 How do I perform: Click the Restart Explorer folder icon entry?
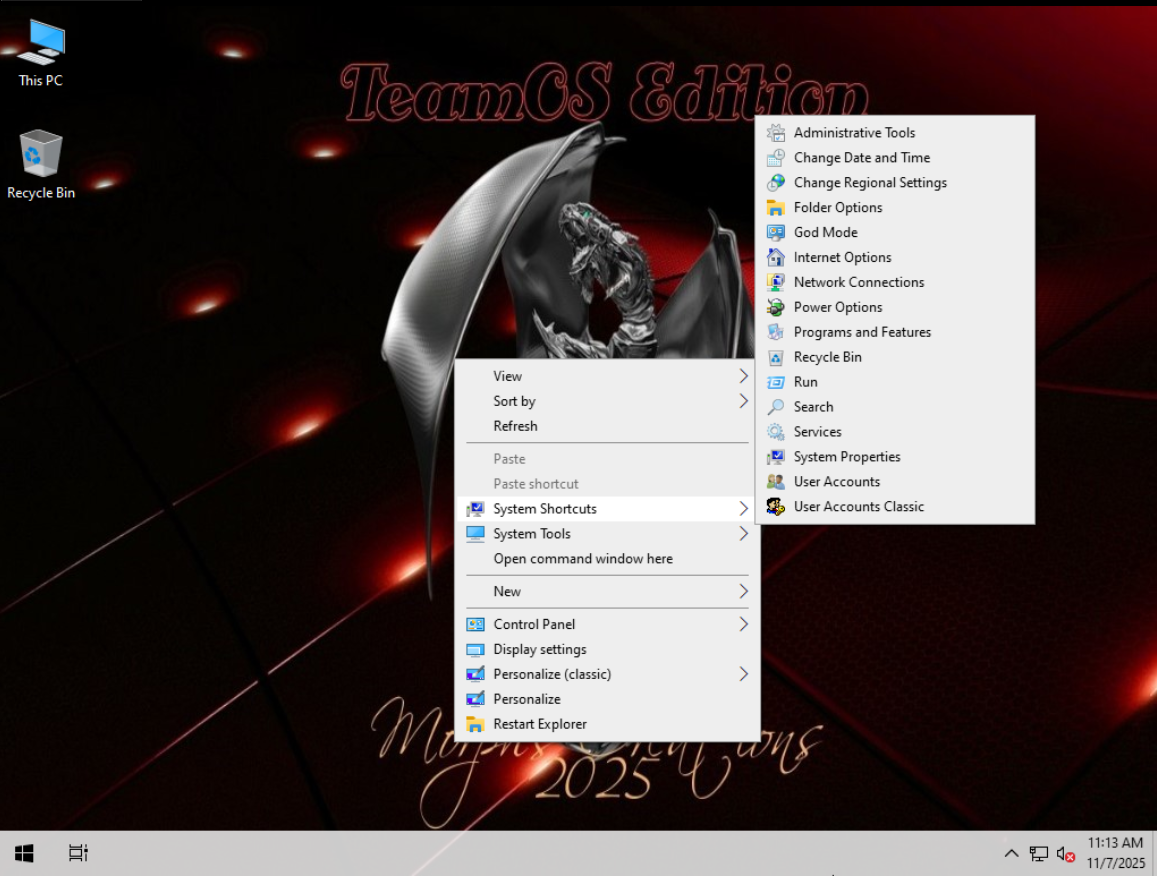click(476, 724)
